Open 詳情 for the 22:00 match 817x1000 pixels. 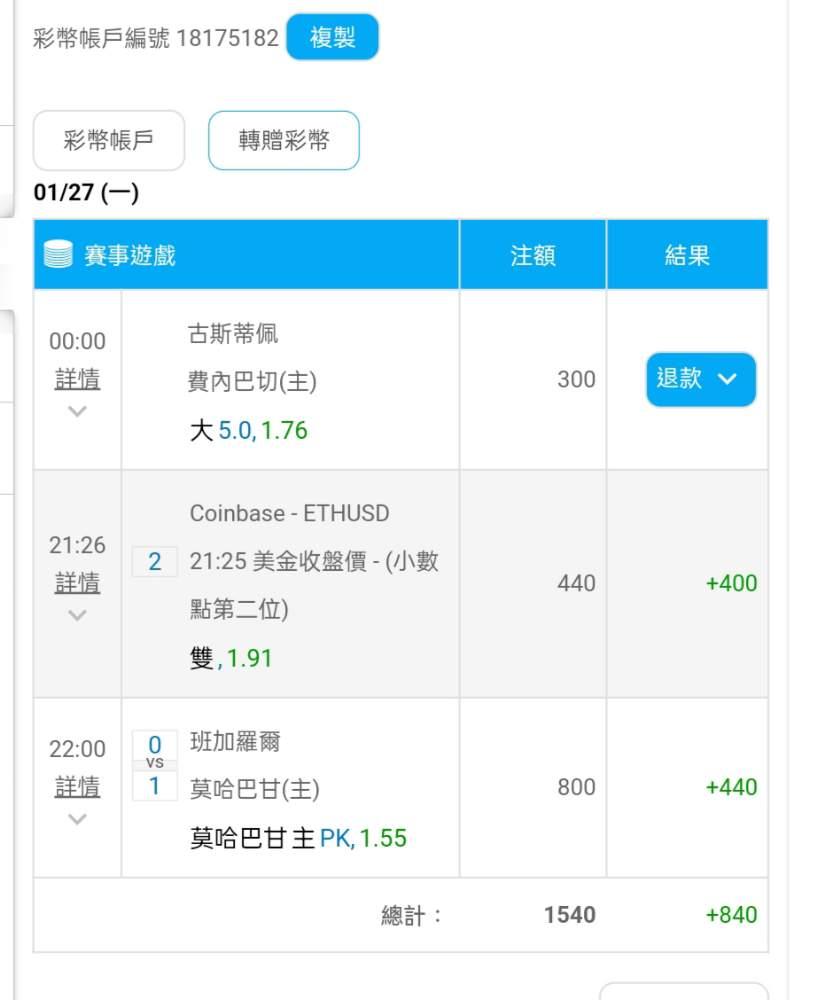point(77,787)
